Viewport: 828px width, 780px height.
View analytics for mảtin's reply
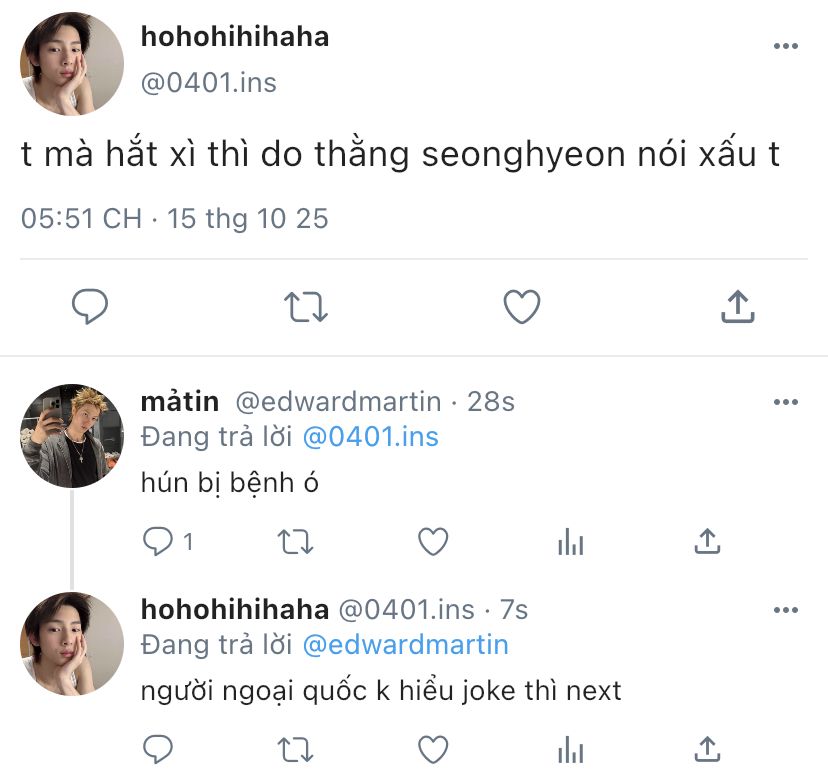(570, 542)
